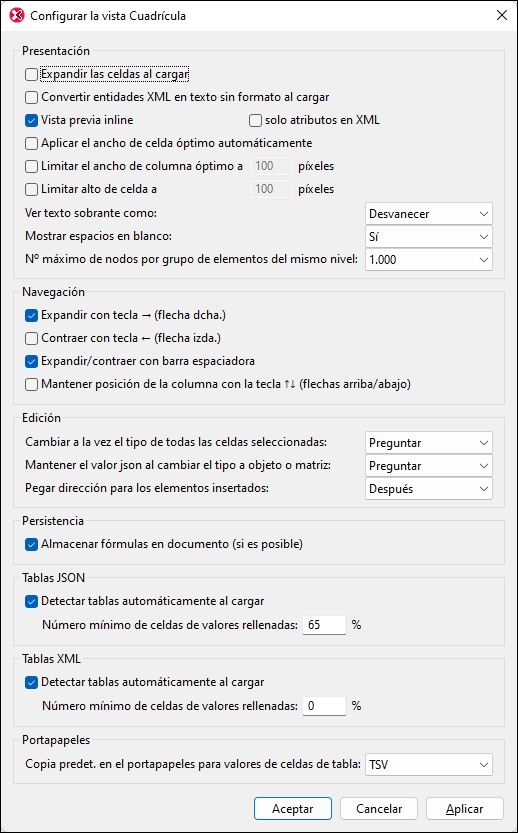Open Cambiar a la vez el tipo dropdown
Viewport: 518px width, 833px height.
point(429,443)
